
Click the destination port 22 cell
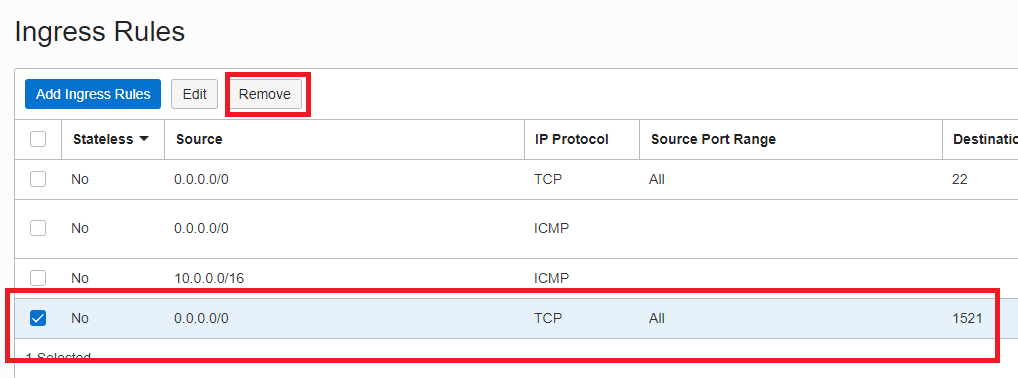[960, 179]
